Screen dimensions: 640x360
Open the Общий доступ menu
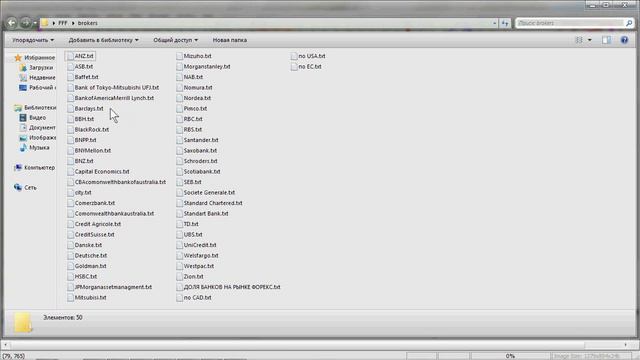[176, 40]
